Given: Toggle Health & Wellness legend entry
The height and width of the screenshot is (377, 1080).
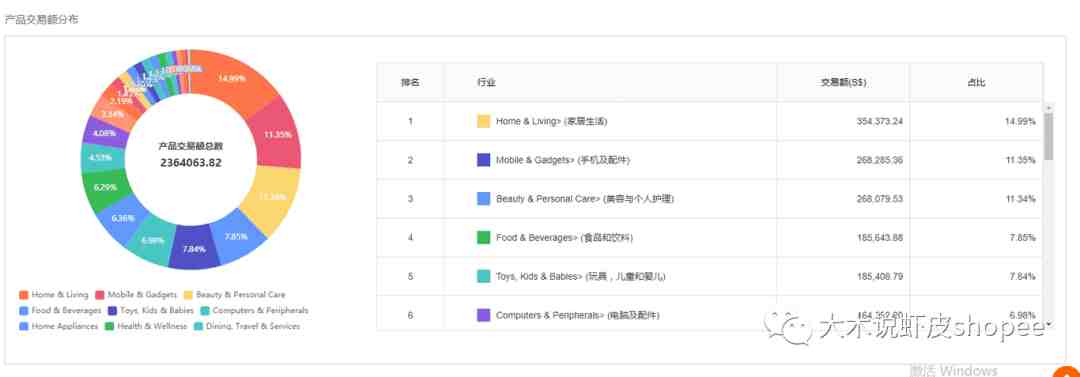Looking at the screenshot, I should point(146,327).
